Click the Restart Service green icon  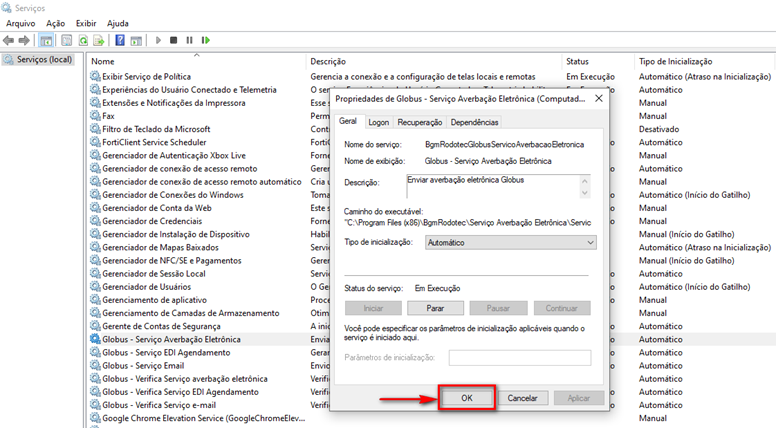coord(205,40)
